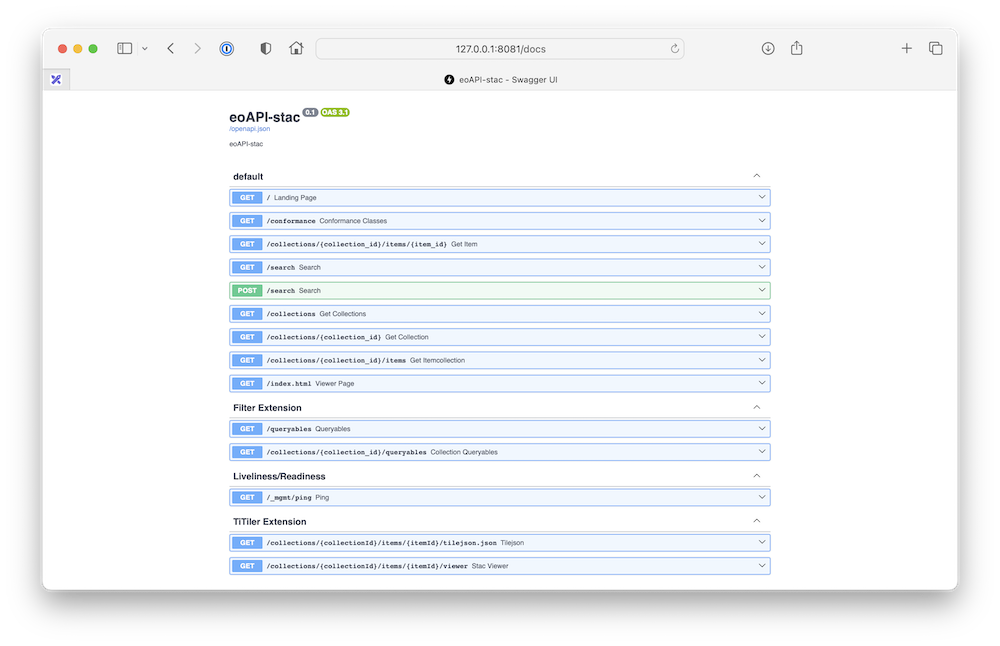Viewport: 1000px width, 646px height.
Task: Collapse the Filter Extension section
Action: click(x=757, y=407)
